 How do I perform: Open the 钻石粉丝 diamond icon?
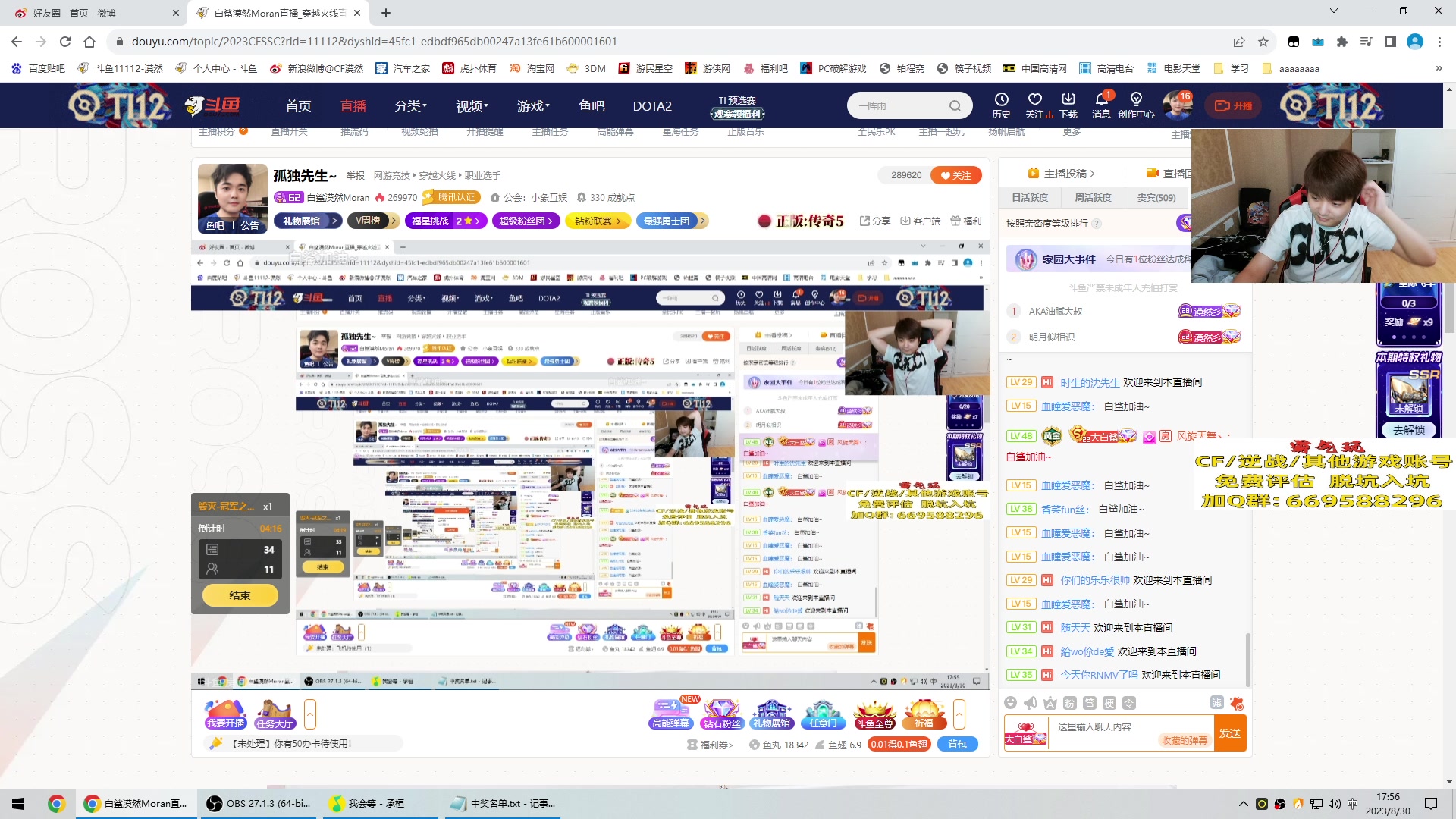(721, 714)
